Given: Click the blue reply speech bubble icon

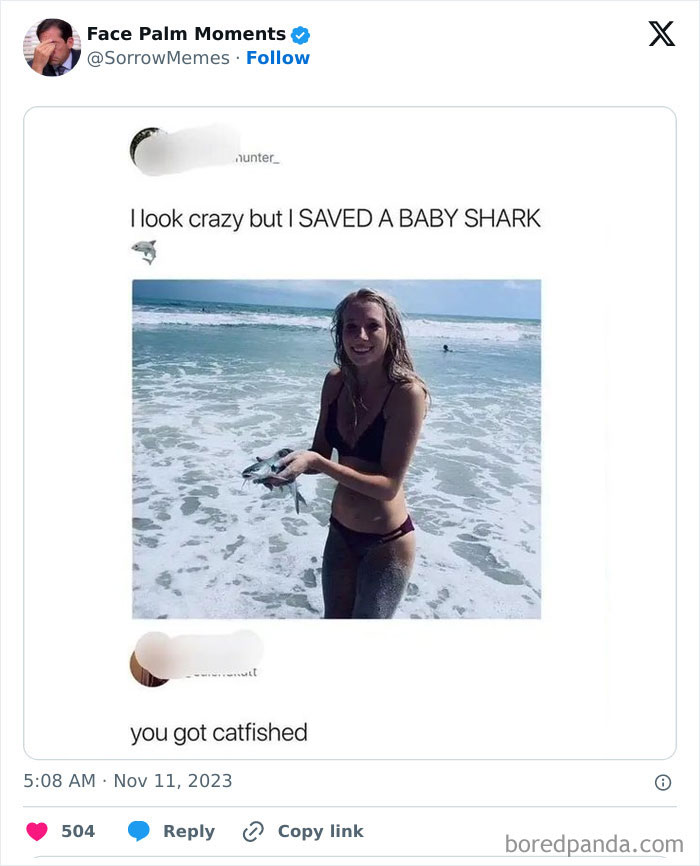Looking at the screenshot, I should [x=139, y=832].
